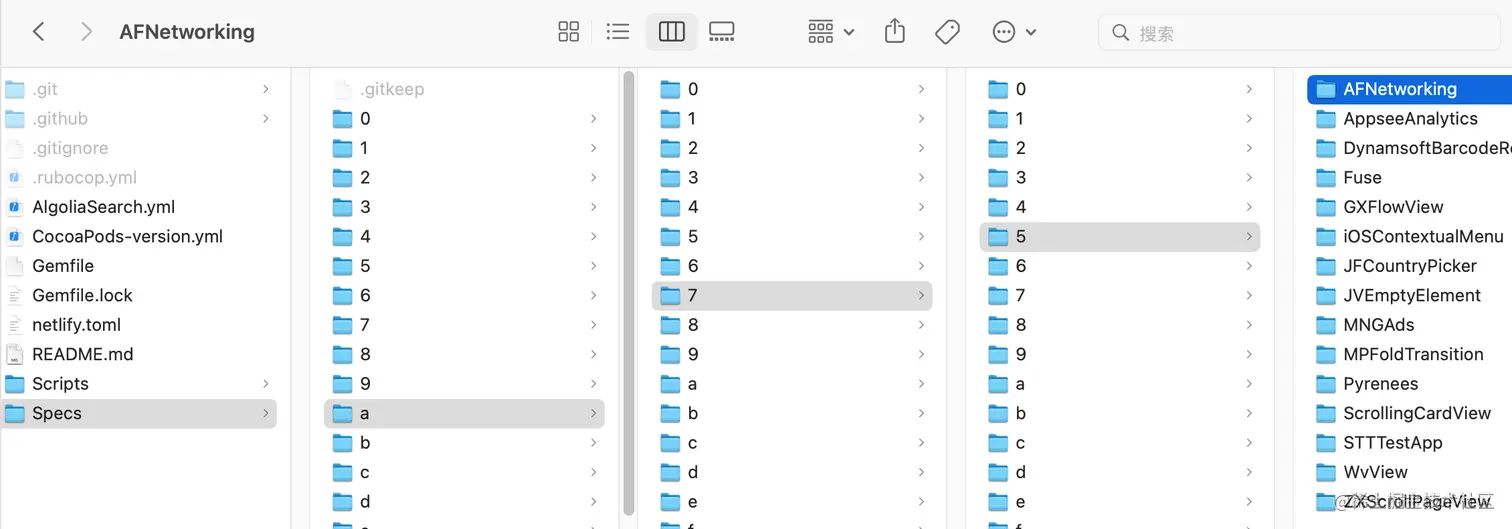Viewport: 1512px width, 529px height.
Task: Open the Scripts folder
Action: [x=139, y=384]
